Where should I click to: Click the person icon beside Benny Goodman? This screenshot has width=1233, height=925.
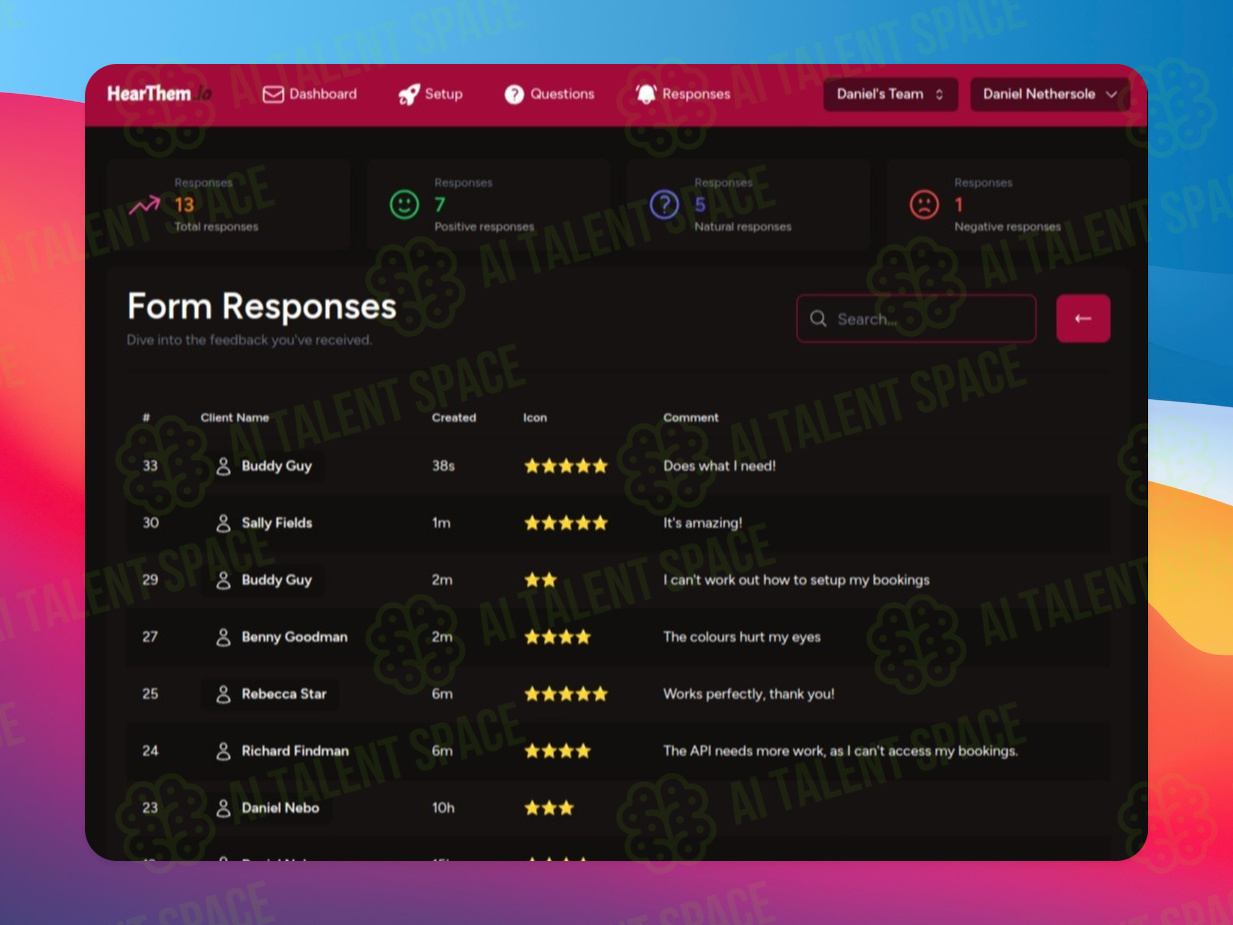223,637
